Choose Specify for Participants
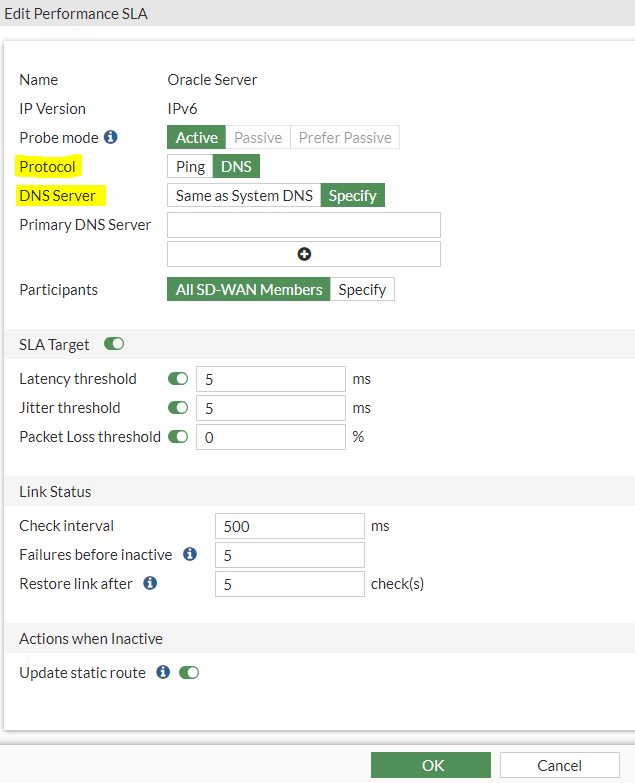The width and height of the screenshot is (635, 783). 362,290
